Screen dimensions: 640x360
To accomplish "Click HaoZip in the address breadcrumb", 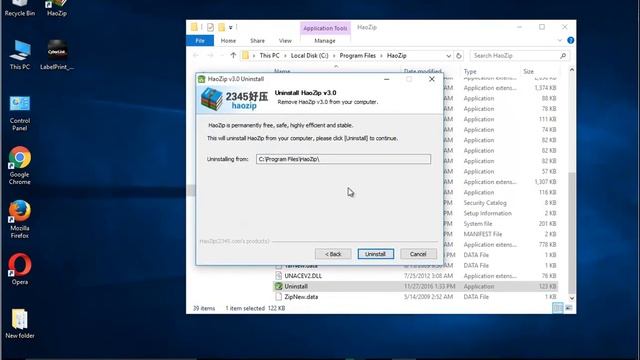I will (x=397, y=56).
